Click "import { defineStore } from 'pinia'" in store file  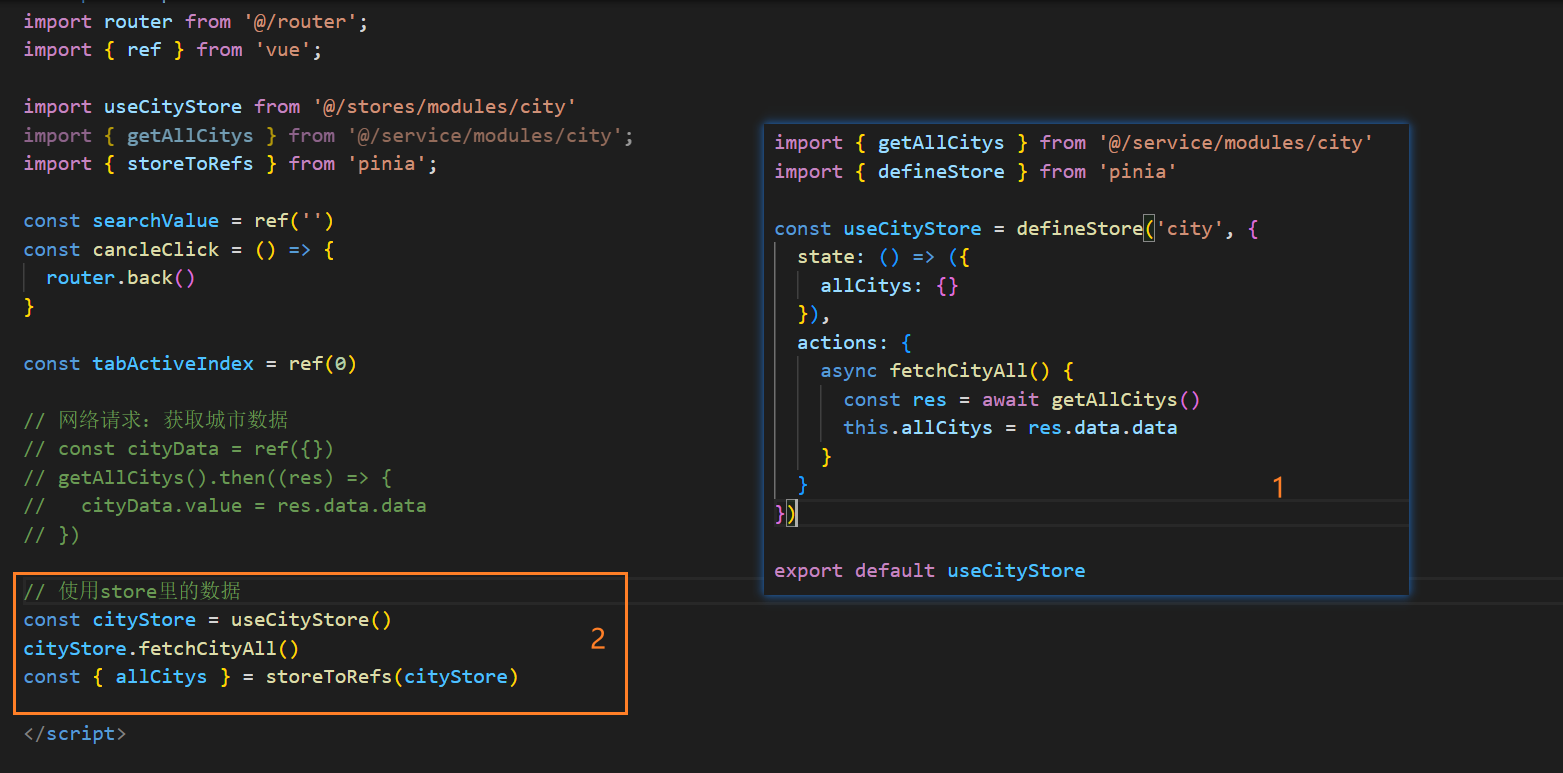tap(976, 171)
